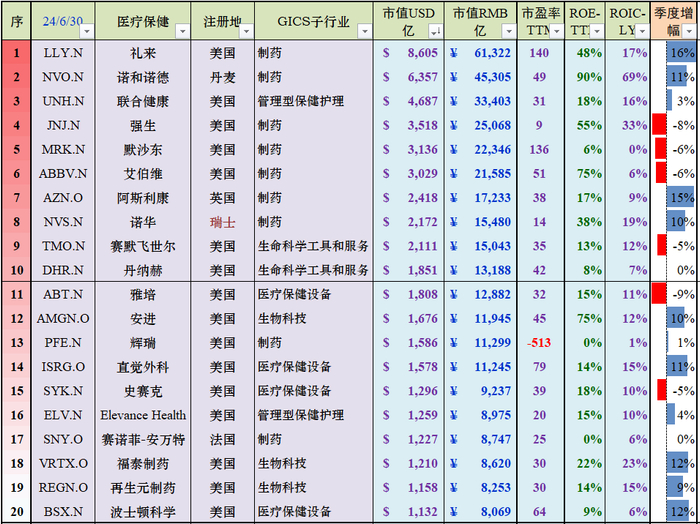The image size is (700, 524).
Task: Click company name 再生元制药
Action: [143, 487]
